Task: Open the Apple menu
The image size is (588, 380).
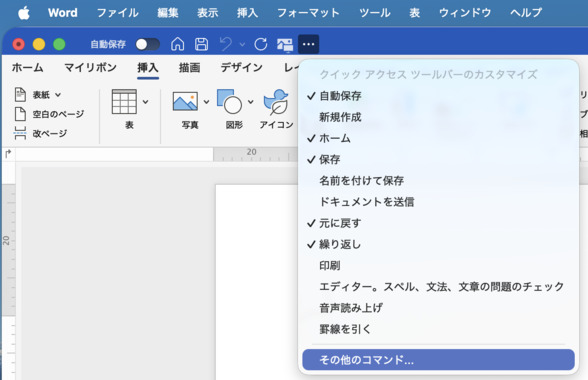Action: [x=24, y=13]
